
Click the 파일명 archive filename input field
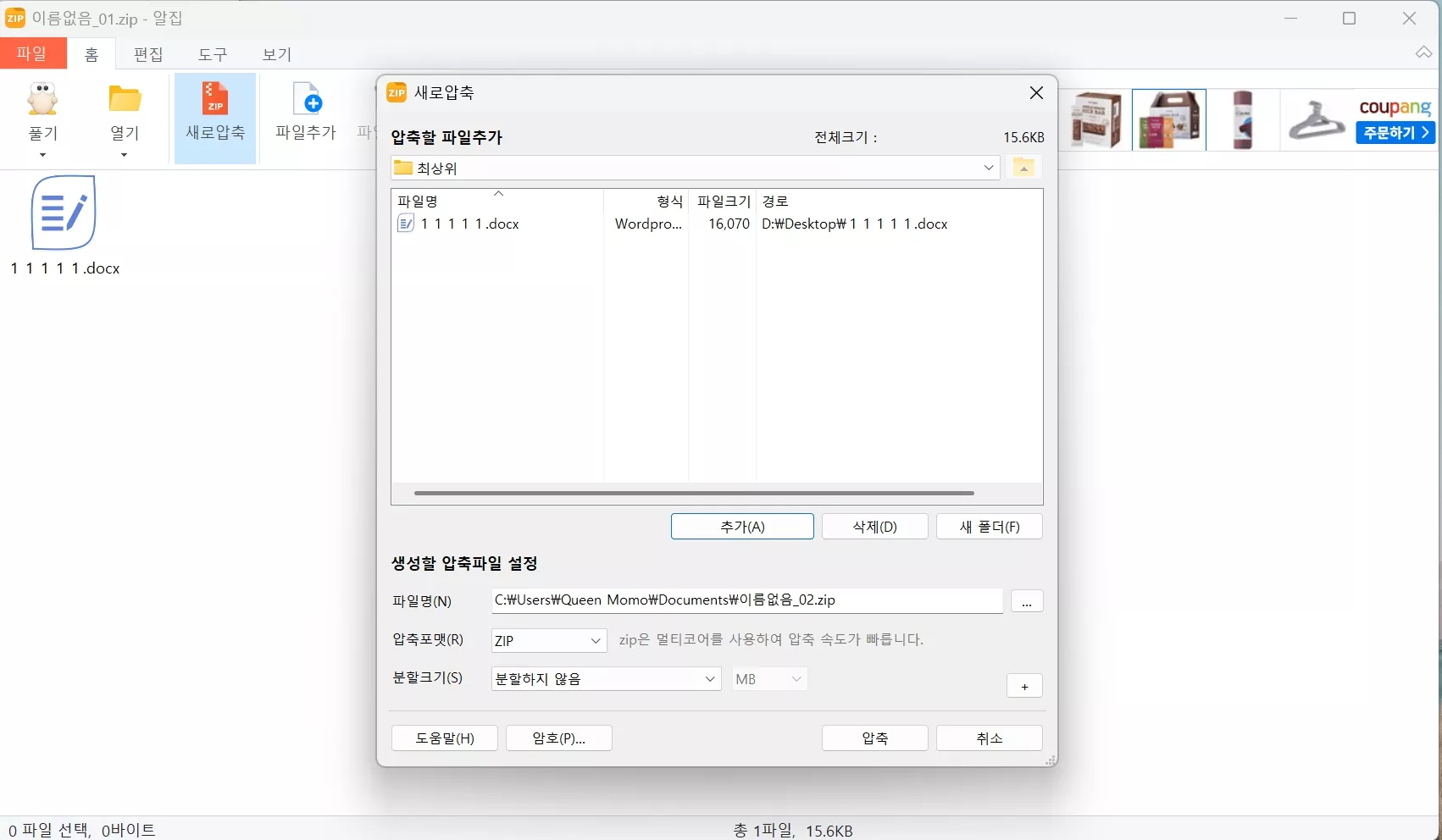click(x=746, y=600)
